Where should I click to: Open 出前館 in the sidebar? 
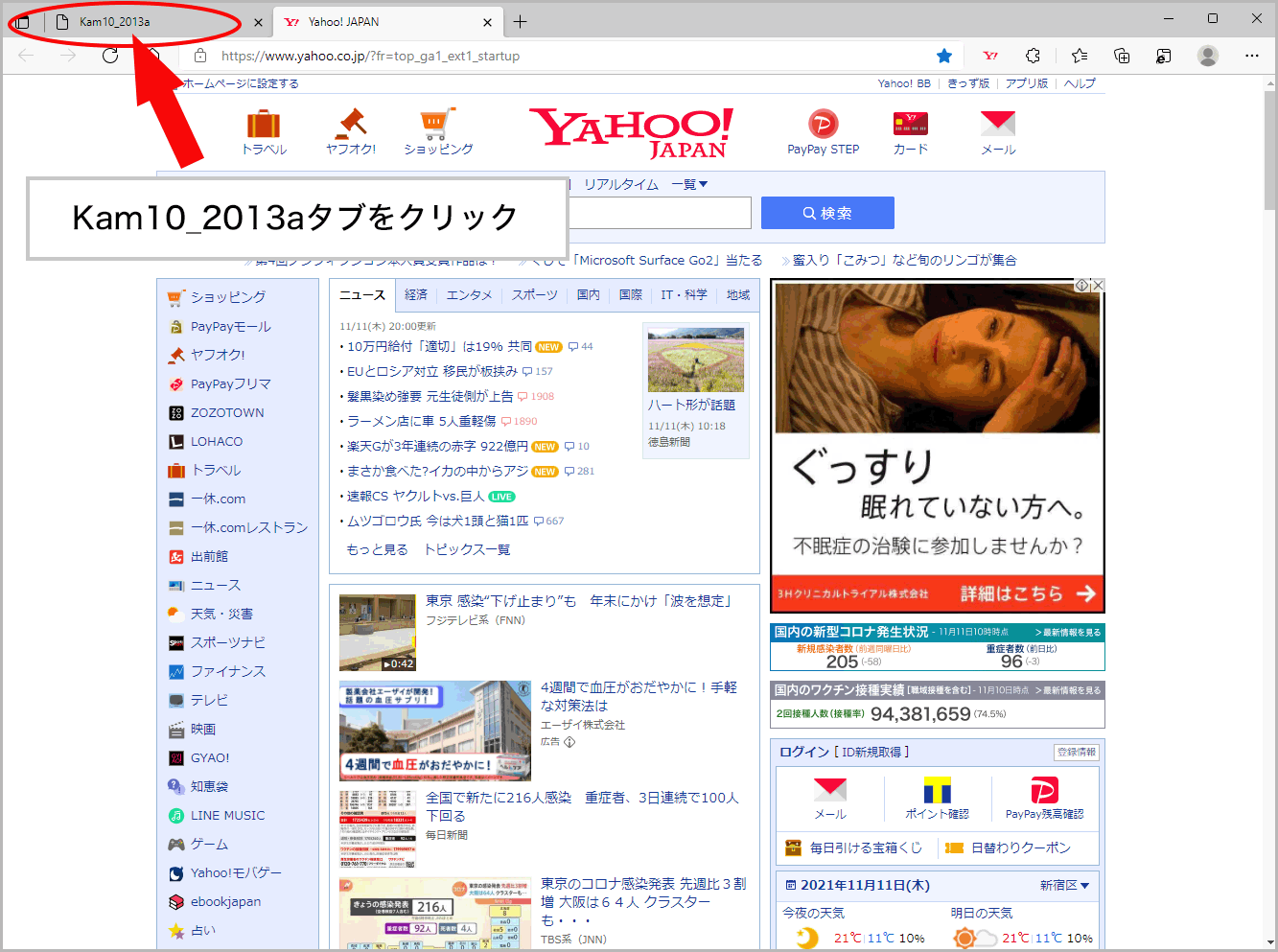tap(209, 557)
